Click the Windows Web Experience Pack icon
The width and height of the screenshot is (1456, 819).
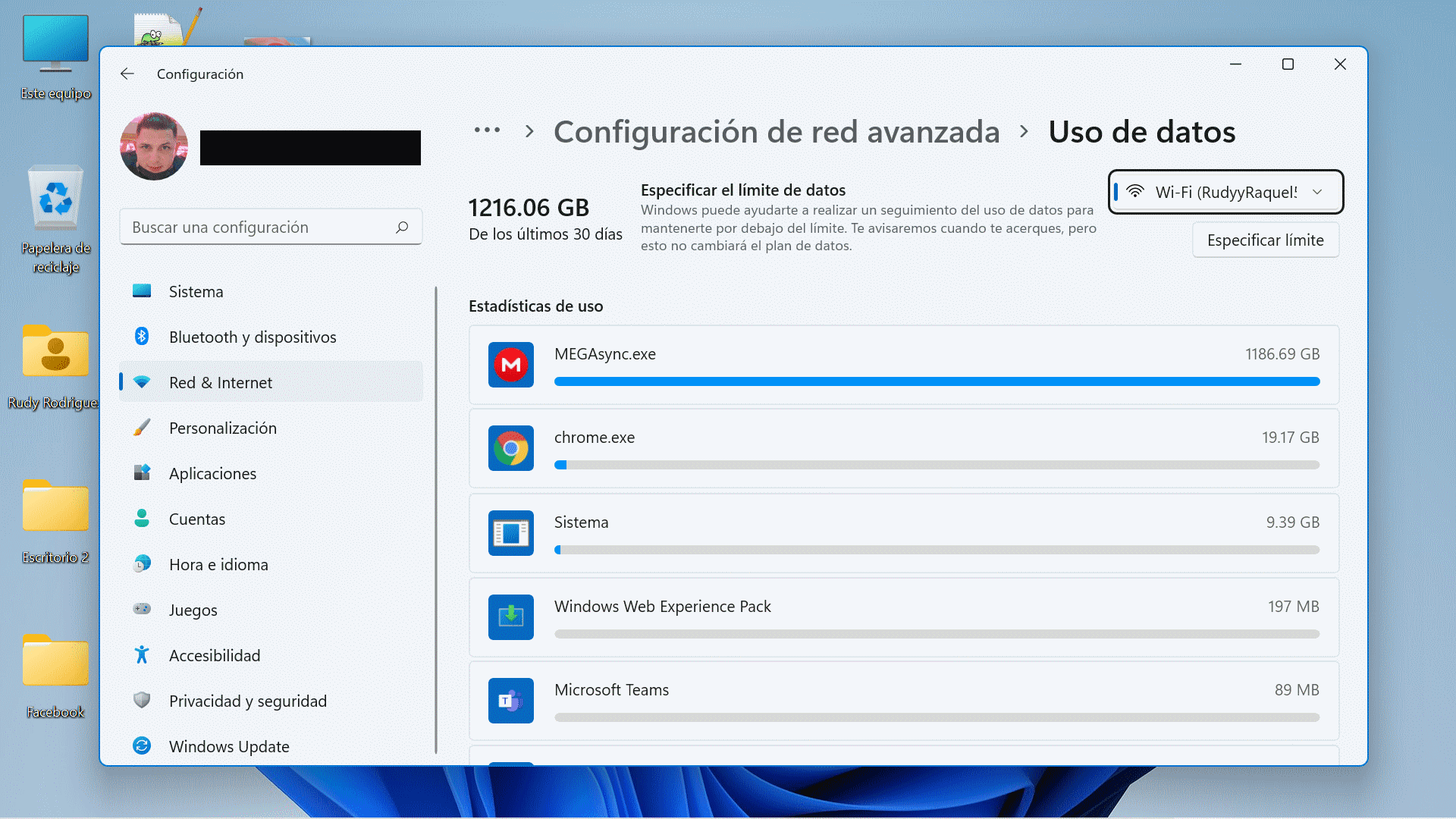tap(511, 617)
